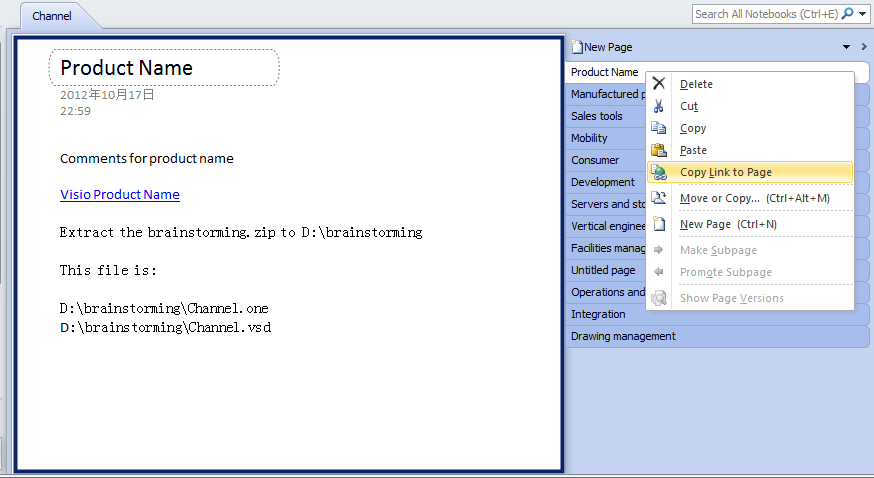Click Show Page Versions menu entry
The height and width of the screenshot is (478, 874).
coord(750,298)
